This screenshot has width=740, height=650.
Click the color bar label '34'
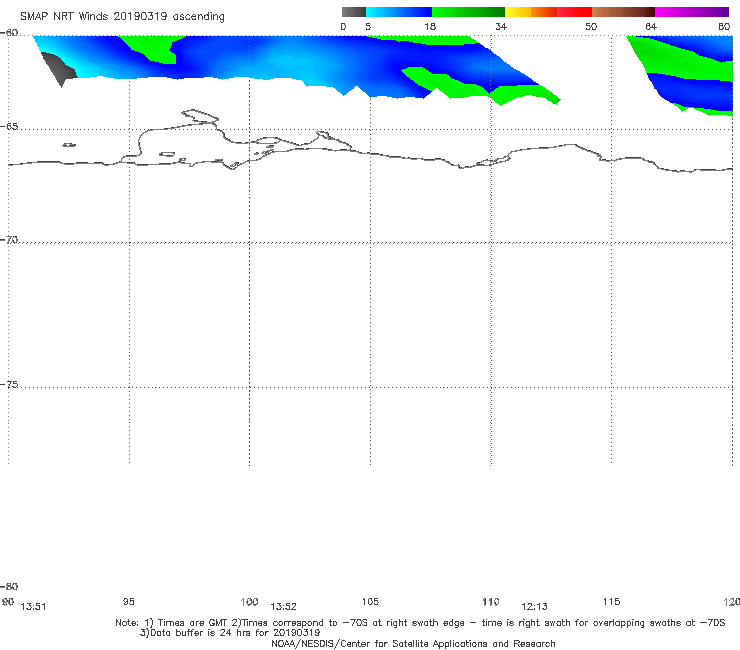tap(501, 26)
